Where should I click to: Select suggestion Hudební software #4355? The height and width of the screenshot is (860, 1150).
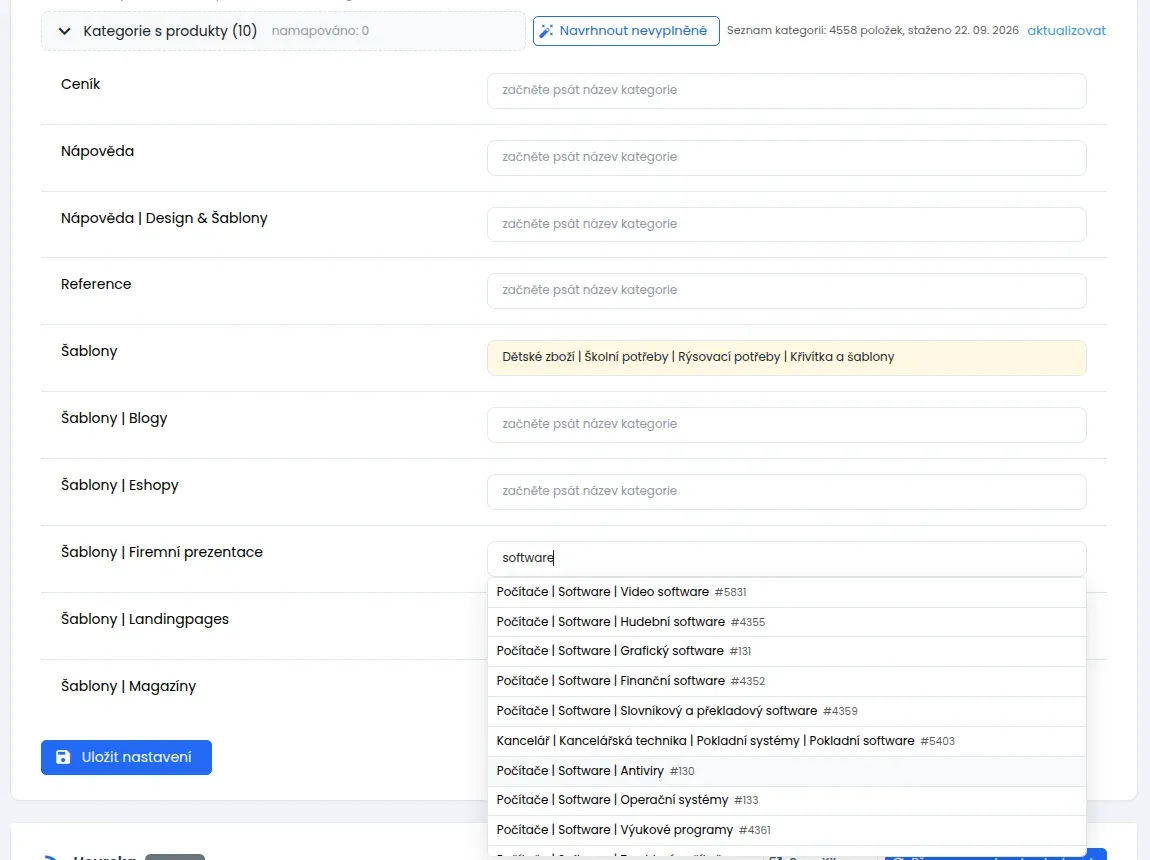pyautogui.click(x=786, y=622)
